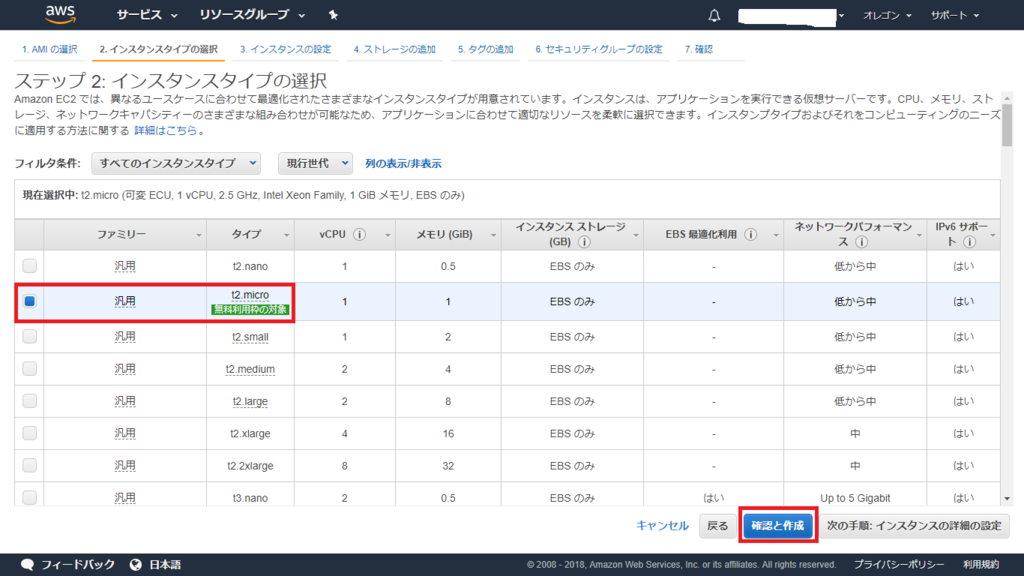This screenshot has width=1024, height=576.
Task: Click the フィードバック footer link
Action: (x=78, y=564)
